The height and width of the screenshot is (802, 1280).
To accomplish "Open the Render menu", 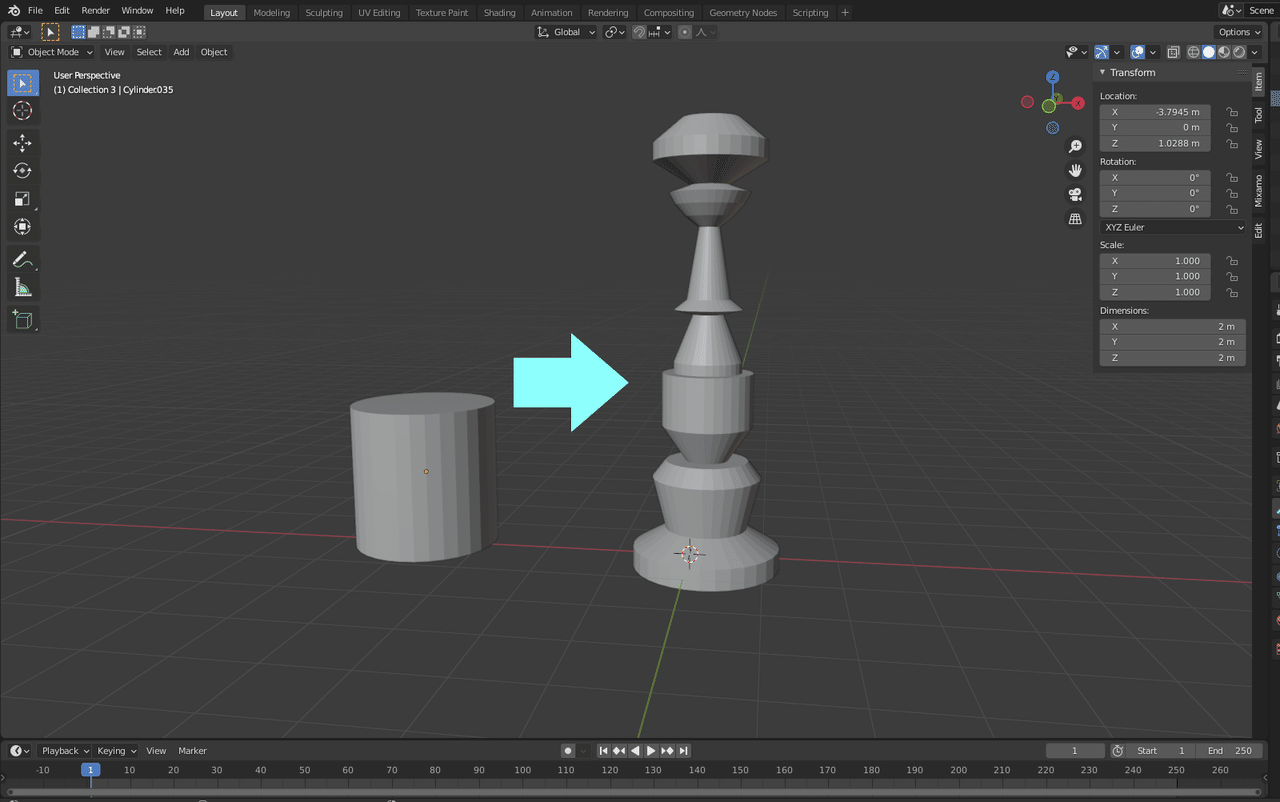I will click(x=95, y=10).
